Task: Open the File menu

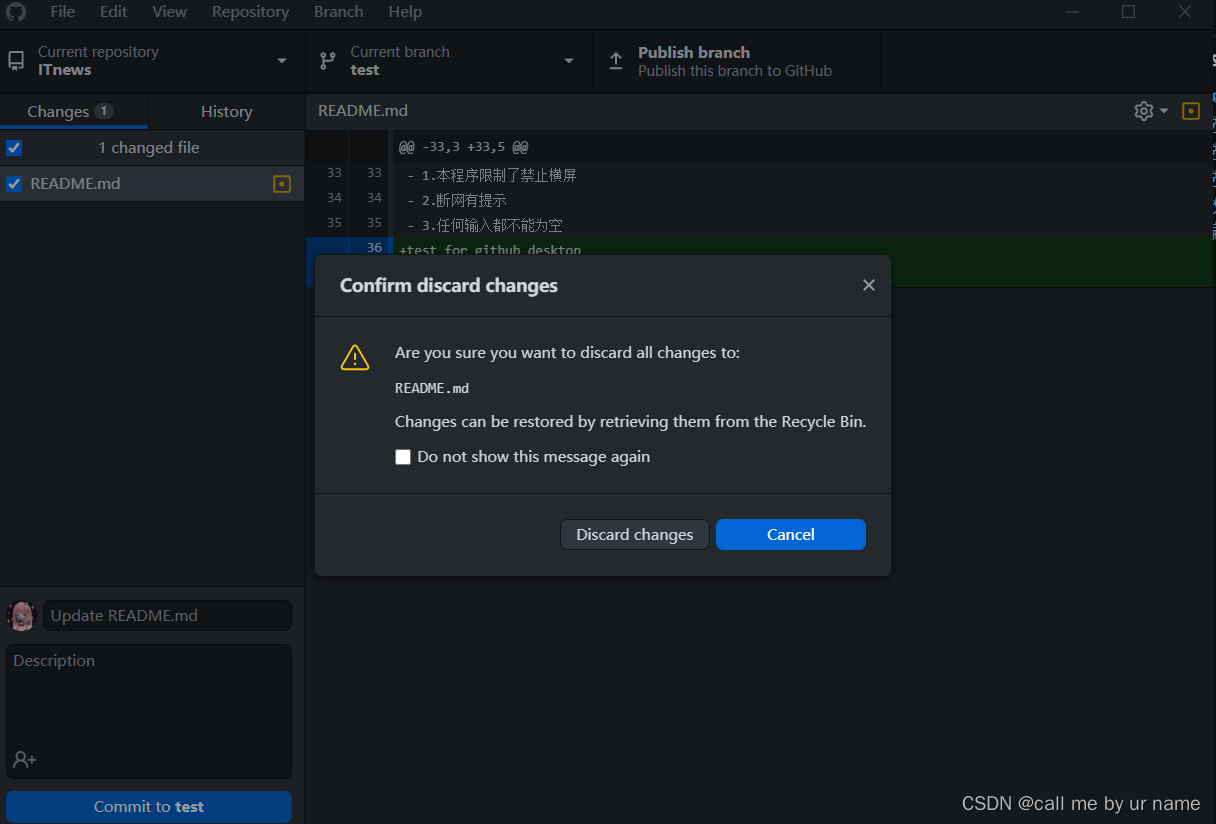Action: click(63, 12)
